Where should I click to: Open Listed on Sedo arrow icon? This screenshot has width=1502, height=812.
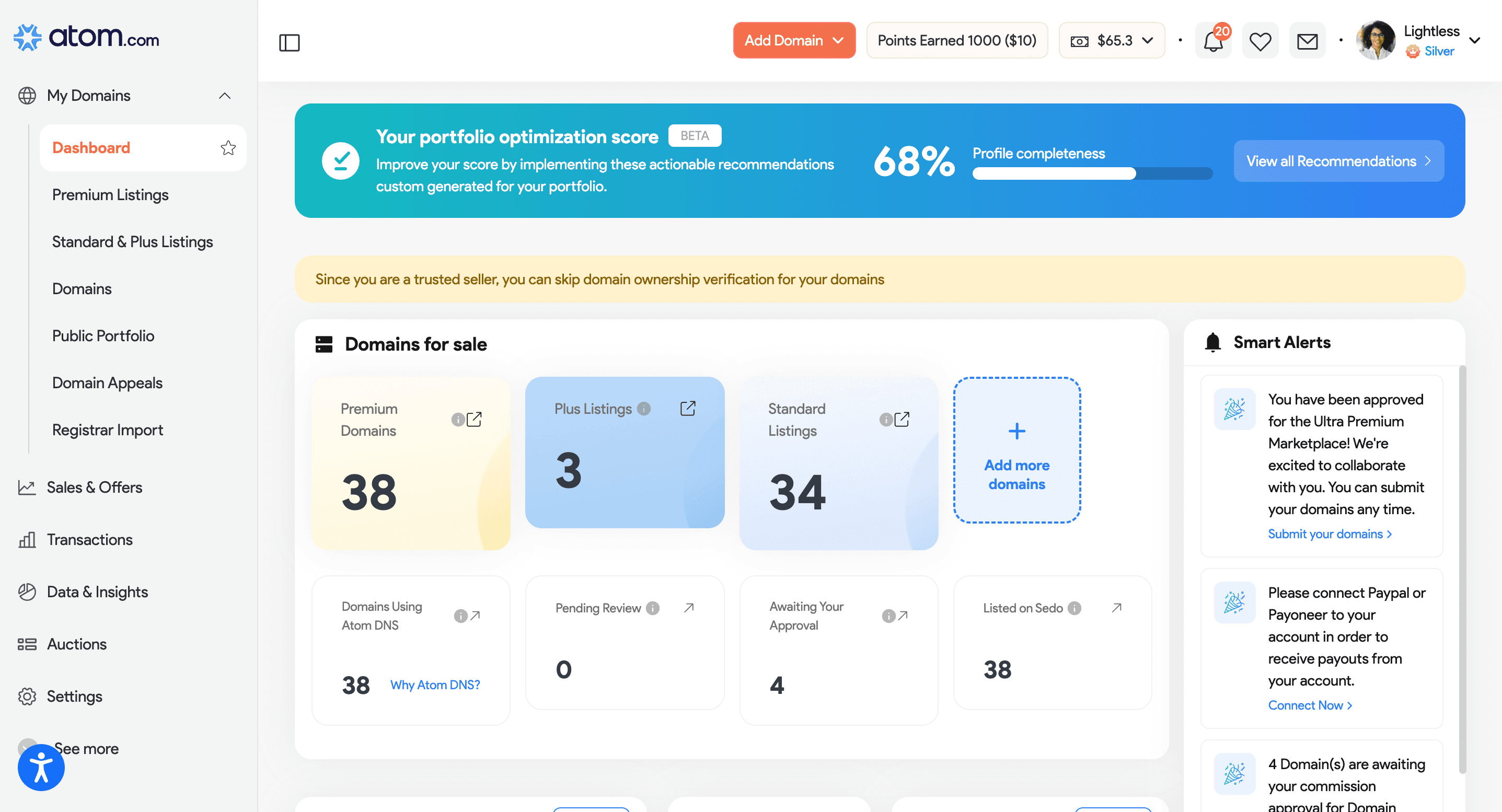pyautogui.click(x=1117, y=607)
